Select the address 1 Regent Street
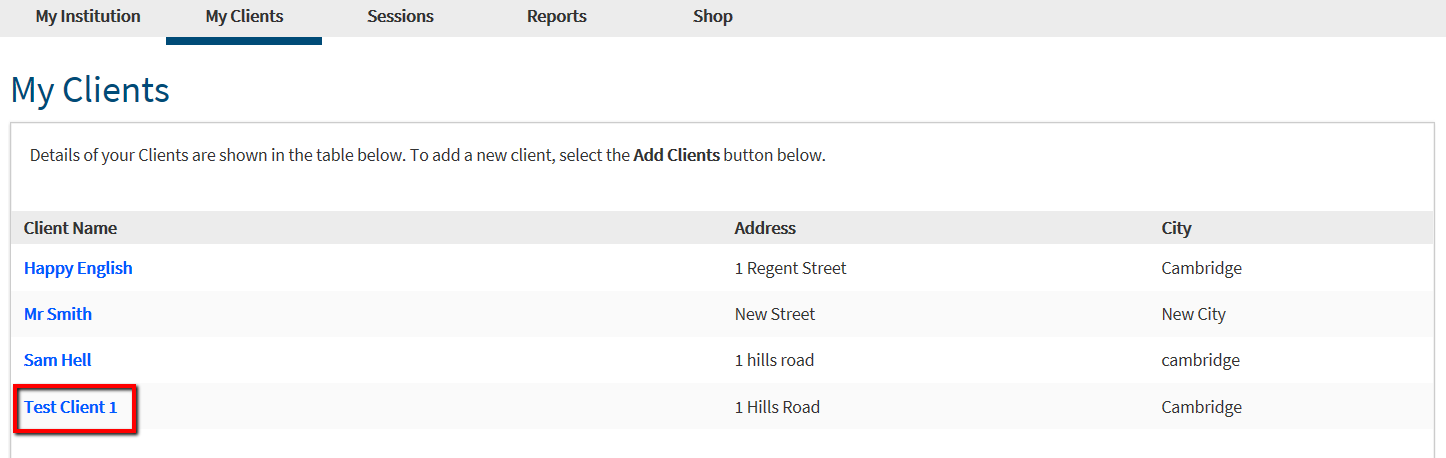The width and height of the screenshot is (1446, 458). coord(790,268)
